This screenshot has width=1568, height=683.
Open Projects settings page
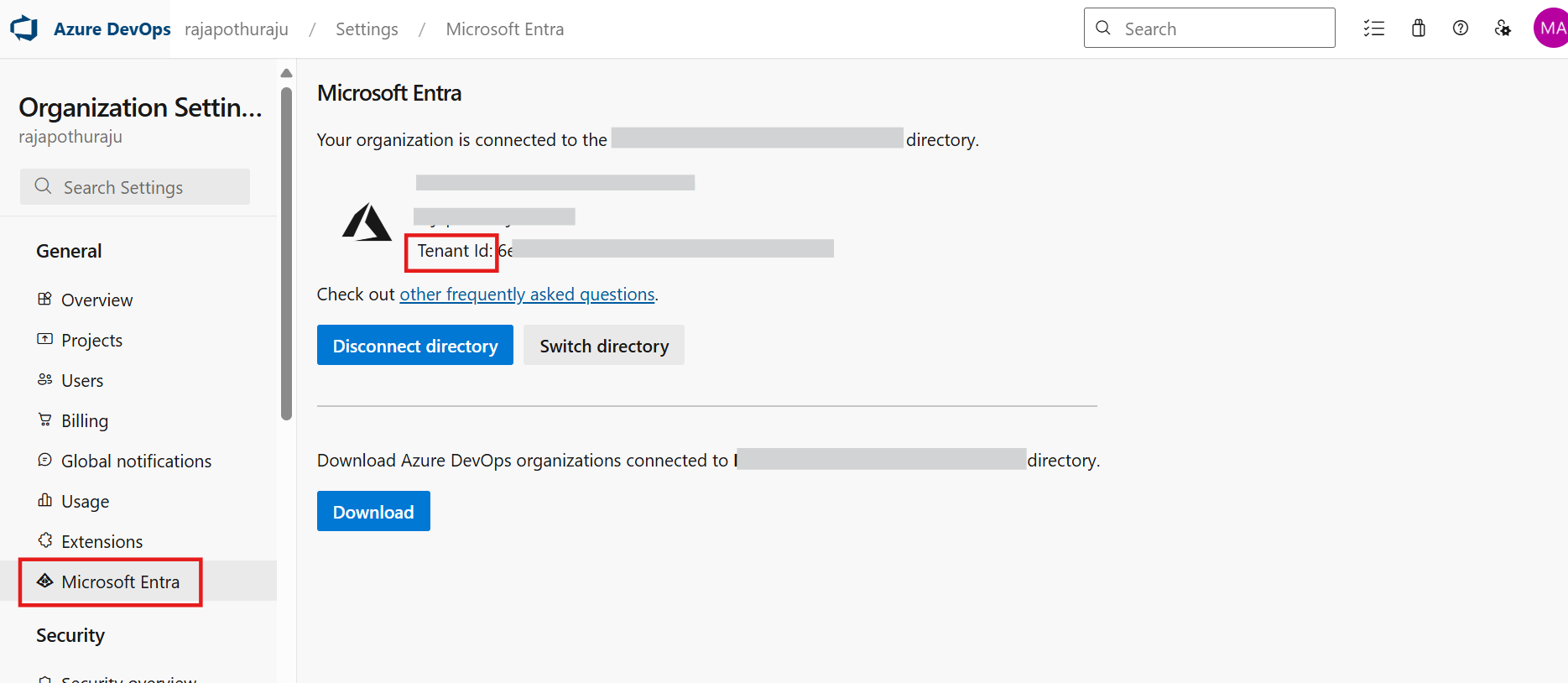91,340
